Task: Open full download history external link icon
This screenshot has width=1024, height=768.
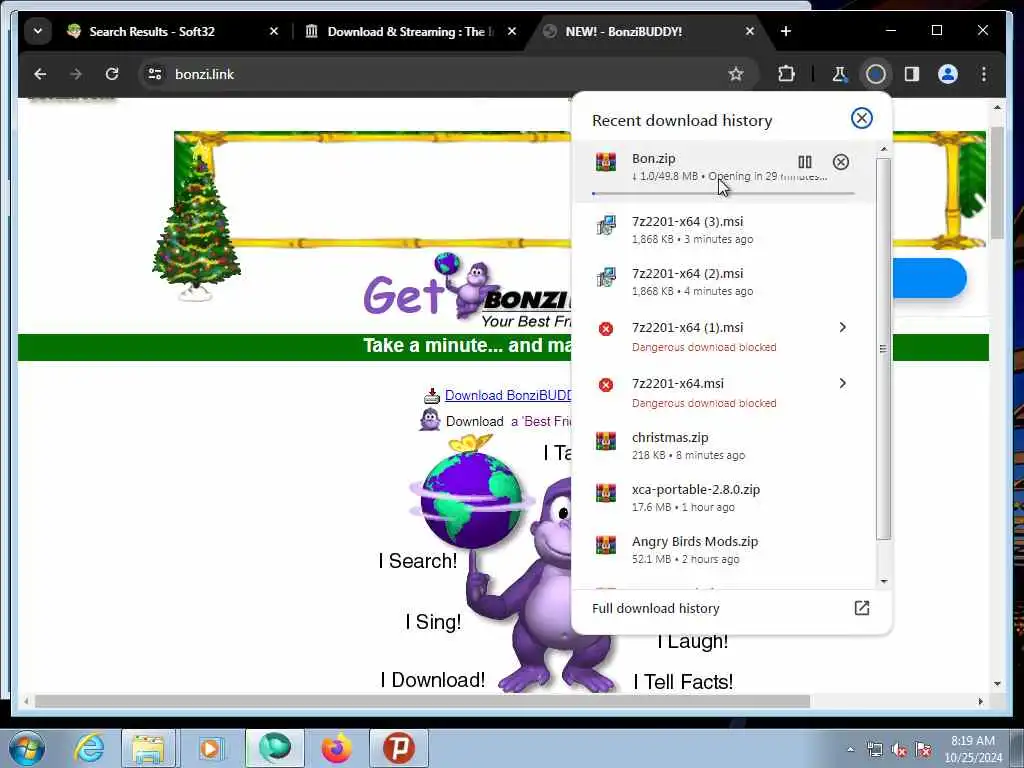Action: [861, 608]
